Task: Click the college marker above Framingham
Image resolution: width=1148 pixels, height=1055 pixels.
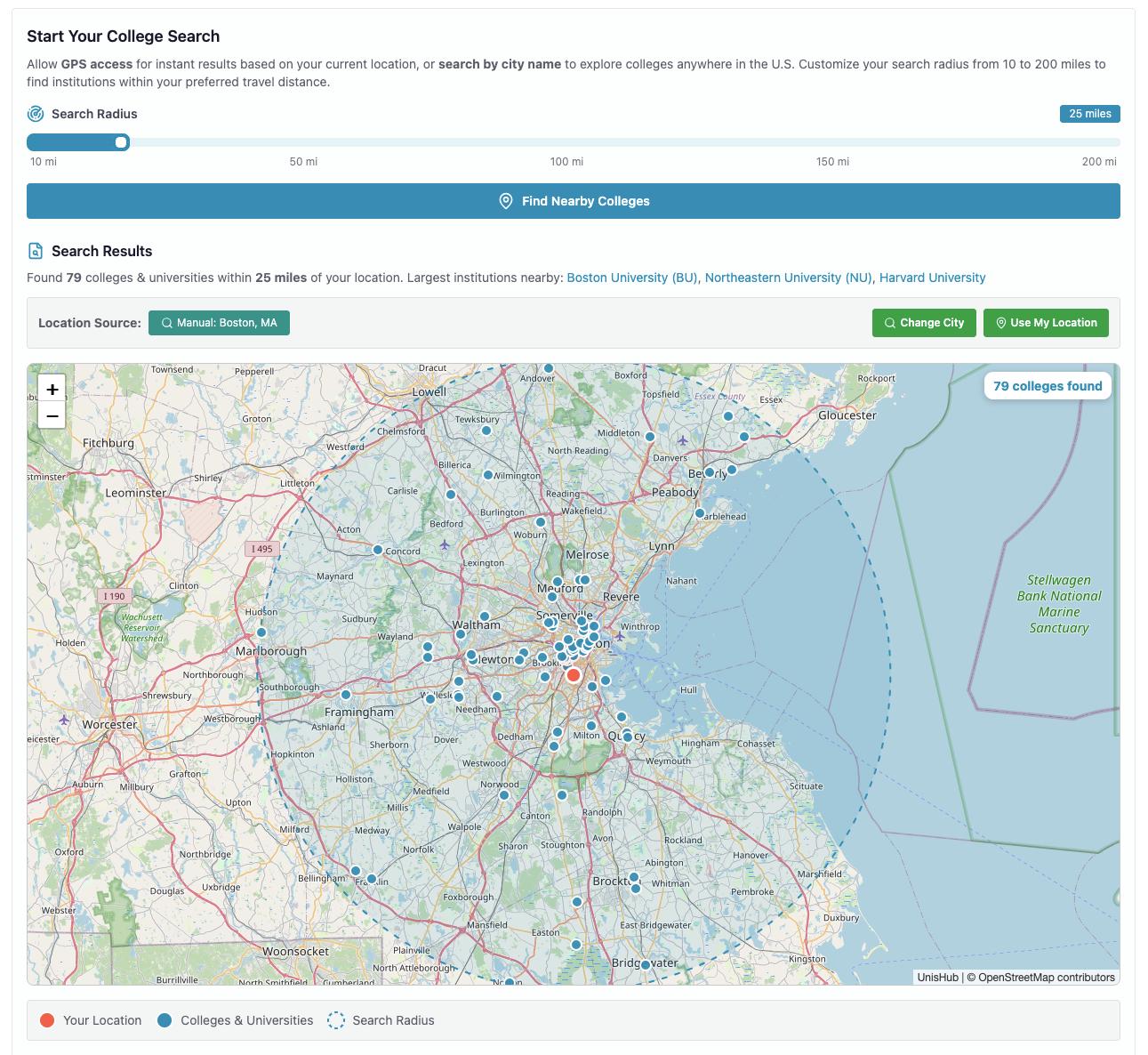Action: [346, 695]
